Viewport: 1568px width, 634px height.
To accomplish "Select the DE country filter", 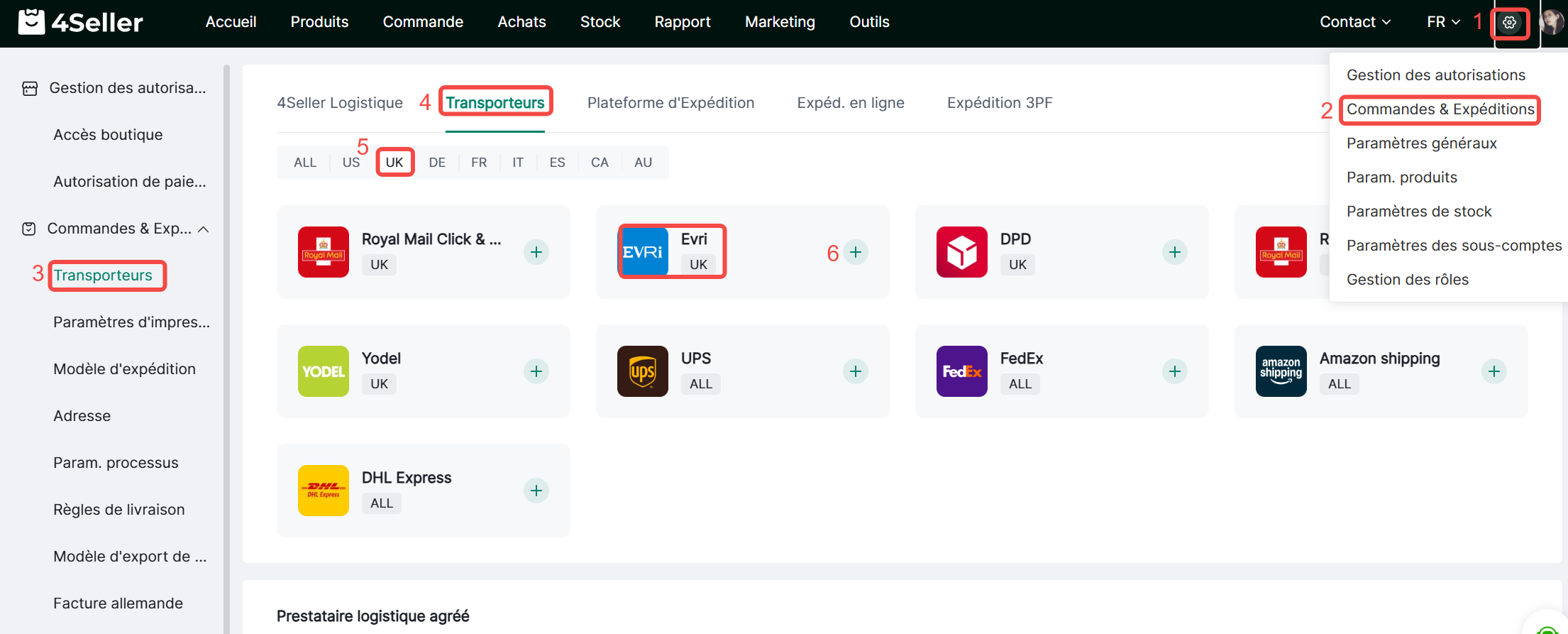I will (437, 163).
